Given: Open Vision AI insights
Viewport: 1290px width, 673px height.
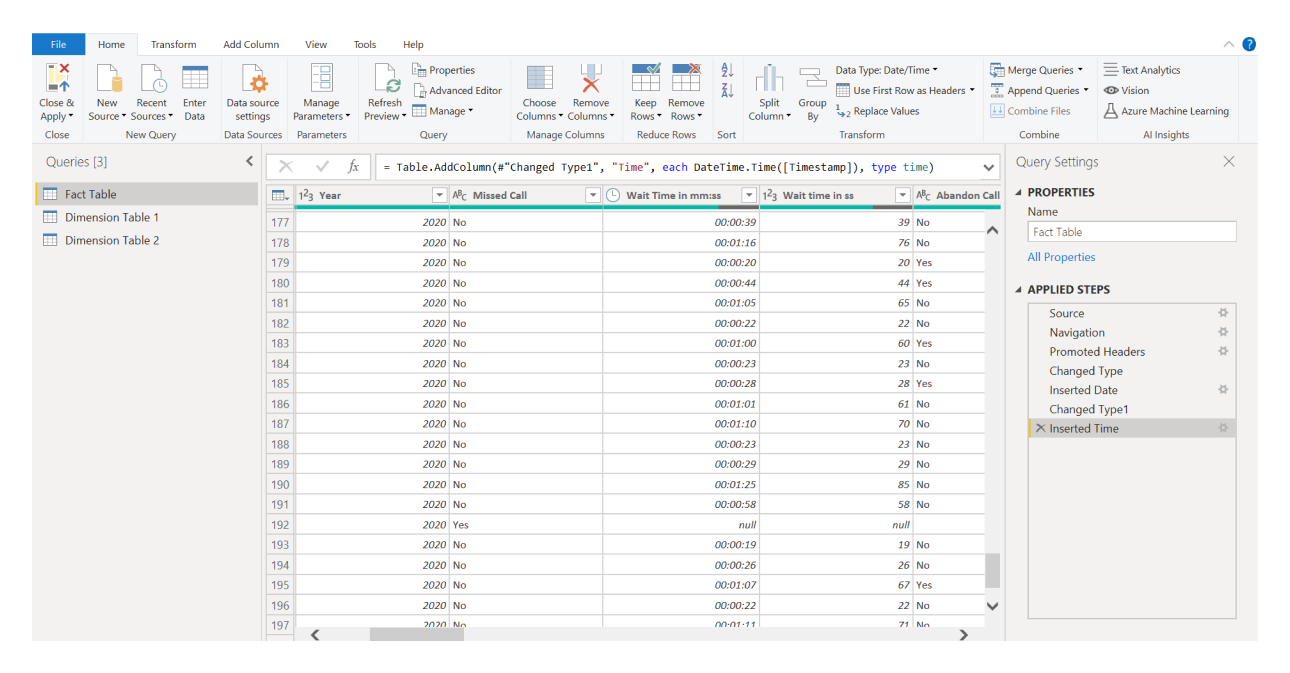Looking at the screenshot, I should 1126,90.
